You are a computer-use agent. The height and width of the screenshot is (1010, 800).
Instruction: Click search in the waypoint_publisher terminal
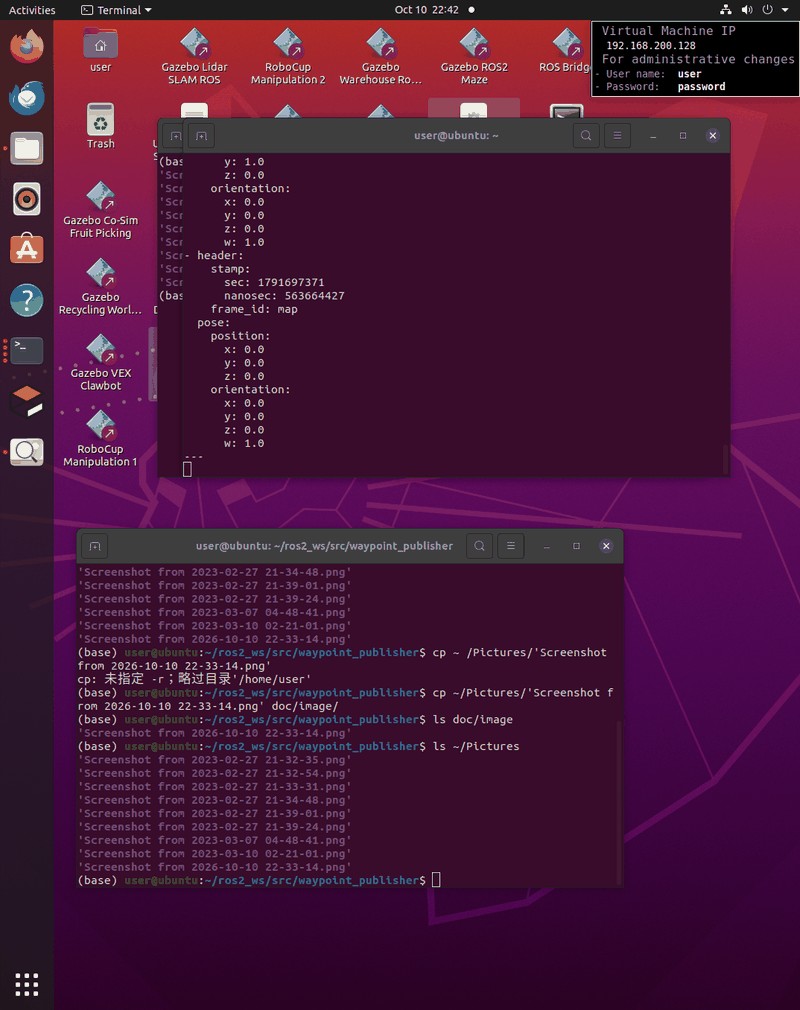click(479, 546)
